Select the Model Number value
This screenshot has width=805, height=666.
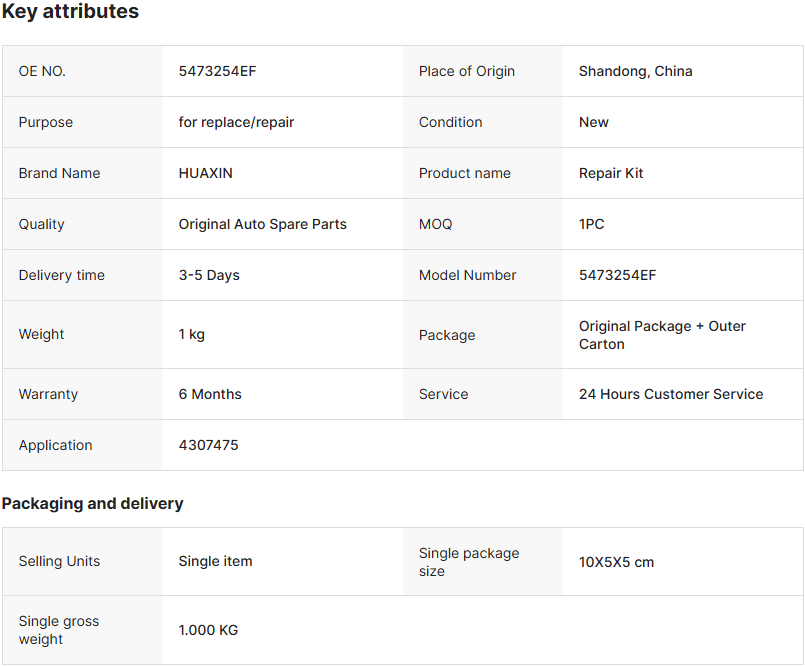point(618,275)
